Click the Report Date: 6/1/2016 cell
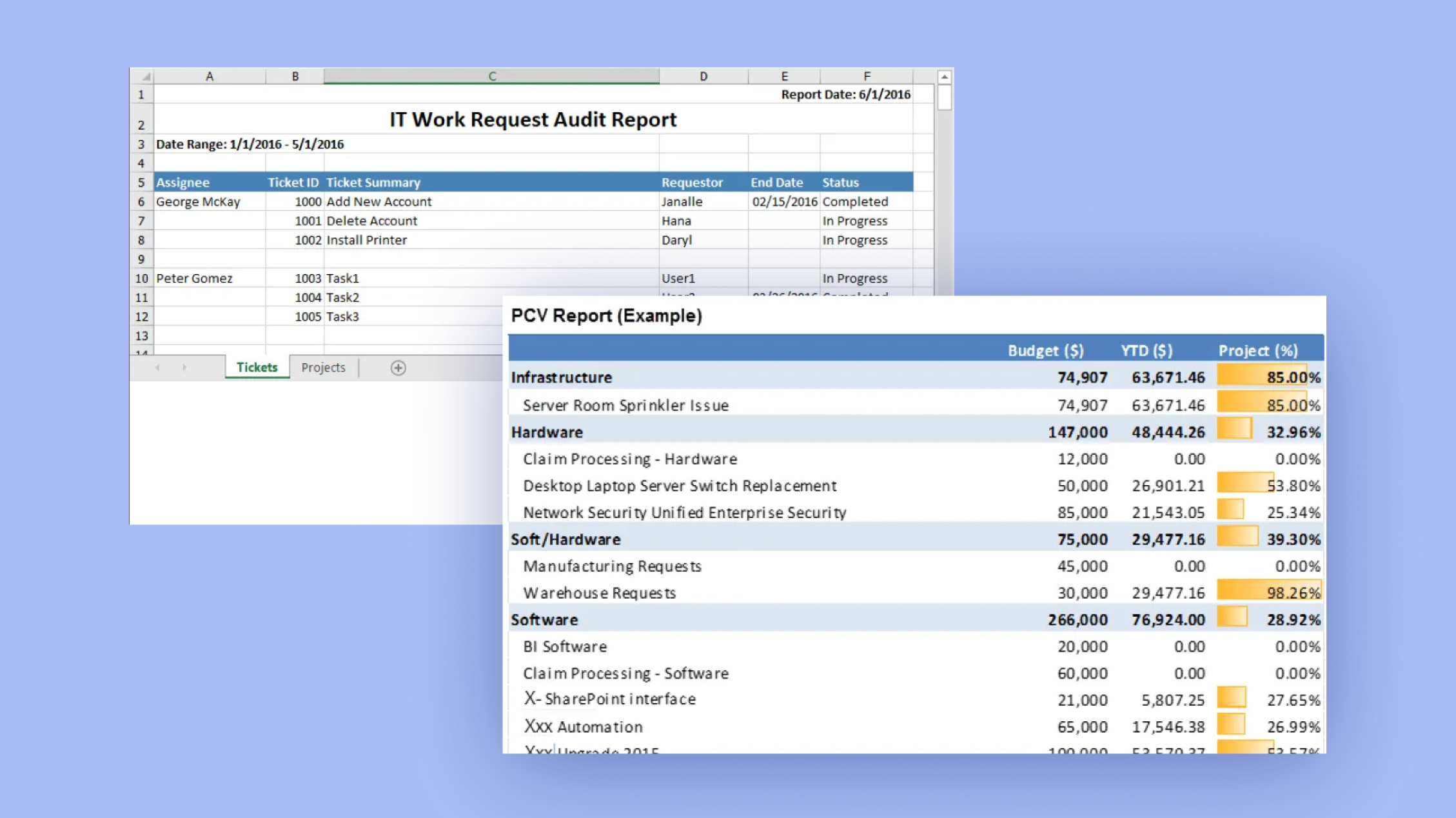The image size is (1456, 818). (x=845, y=94)
